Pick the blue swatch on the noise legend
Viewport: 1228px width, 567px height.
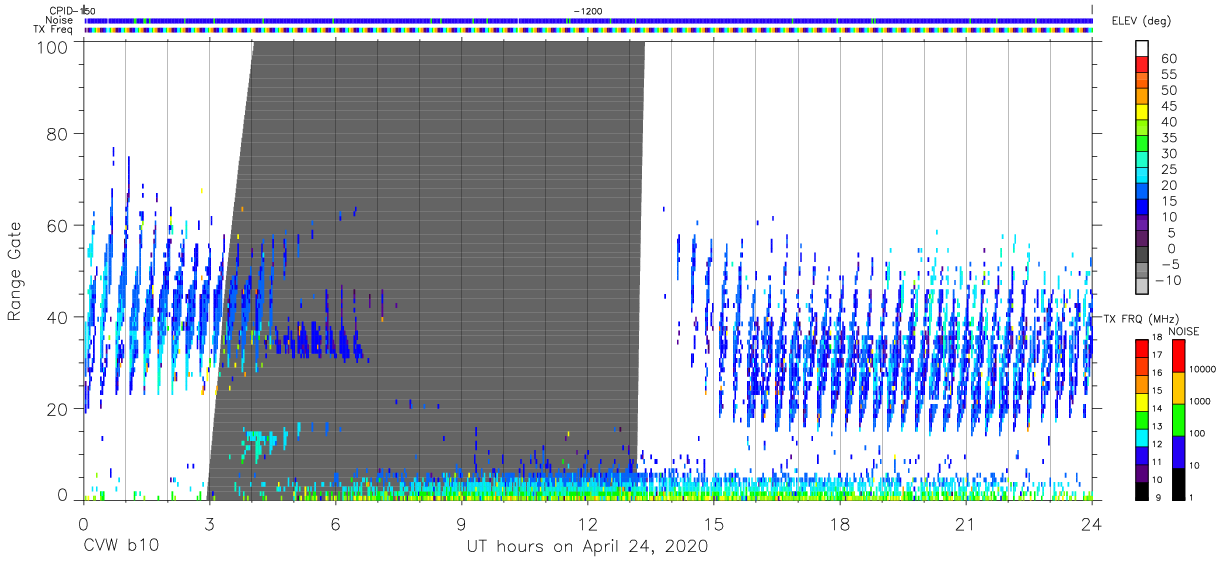pyautogui.click(x=1178, y=450)
